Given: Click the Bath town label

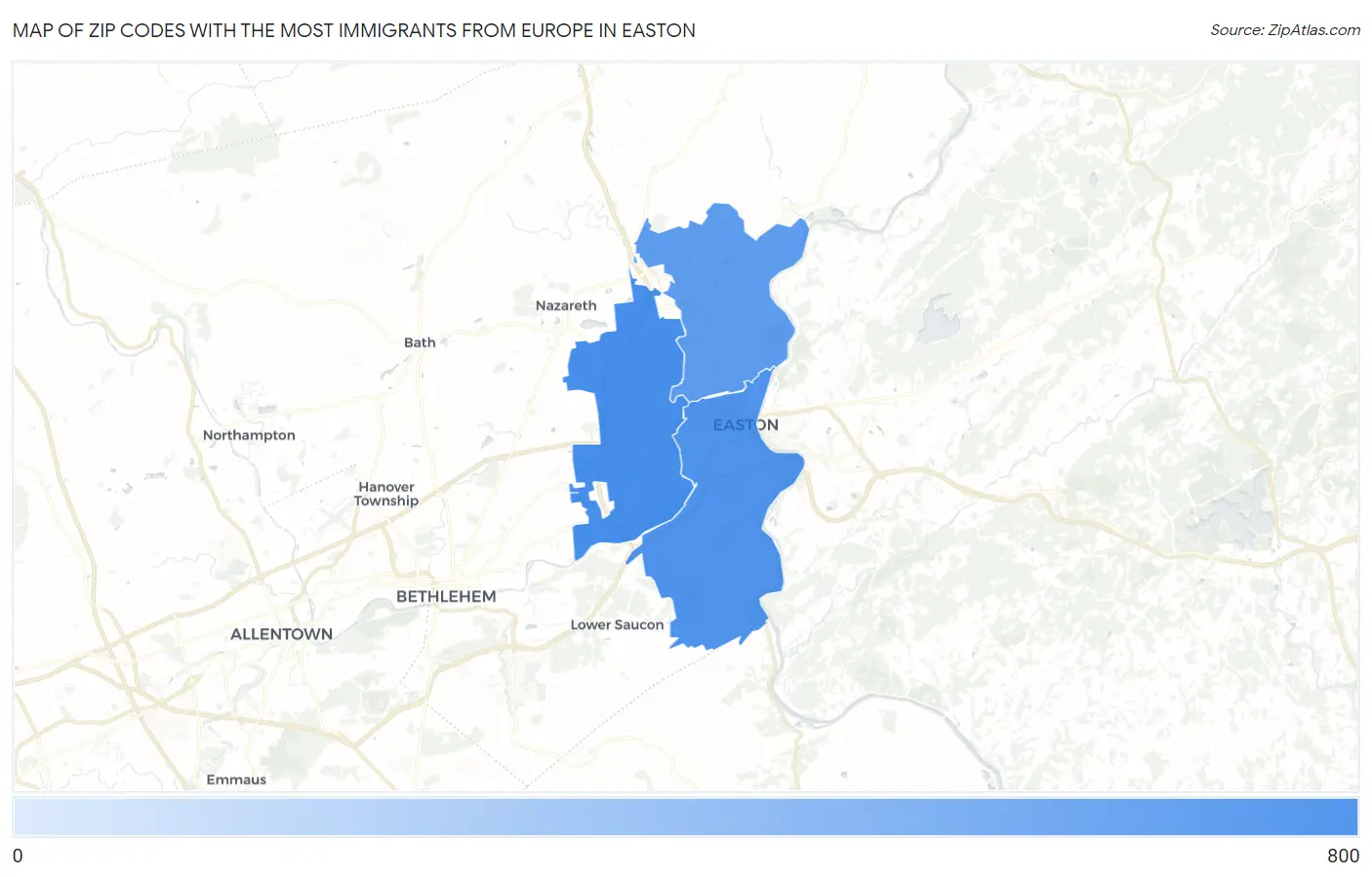Looking at the screenshot, I should point(420,342).
